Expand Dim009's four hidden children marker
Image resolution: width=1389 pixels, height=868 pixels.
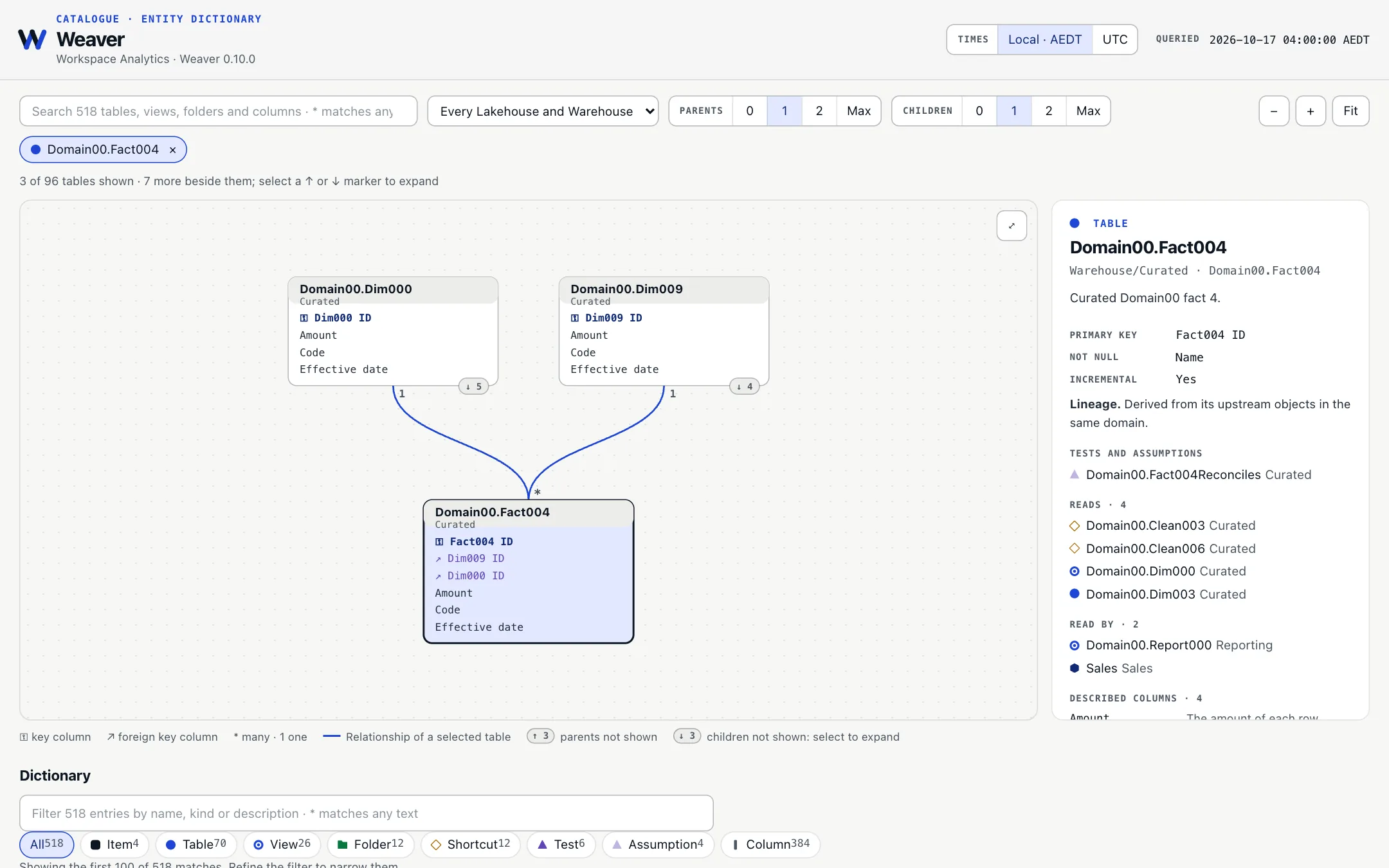pyautogui.click(x=745, y=386)
